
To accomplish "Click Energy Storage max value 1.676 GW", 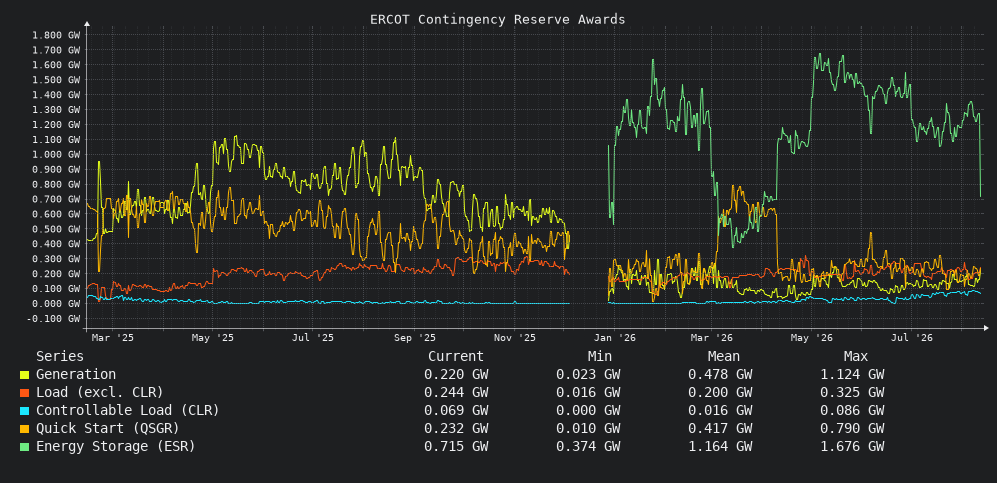I will (x=852, y=446).
